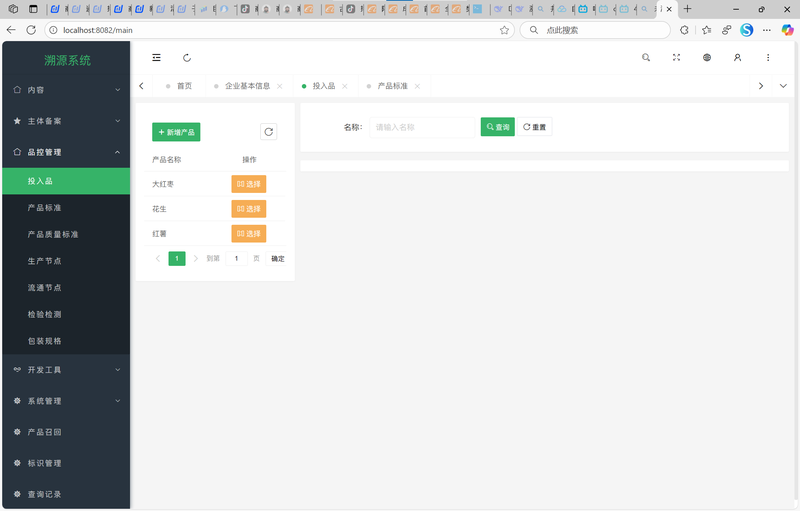The width and height of the screenshot is (800, 511).
Task: Open the search magnifier icon in the header
Action: tap(646, 58)
